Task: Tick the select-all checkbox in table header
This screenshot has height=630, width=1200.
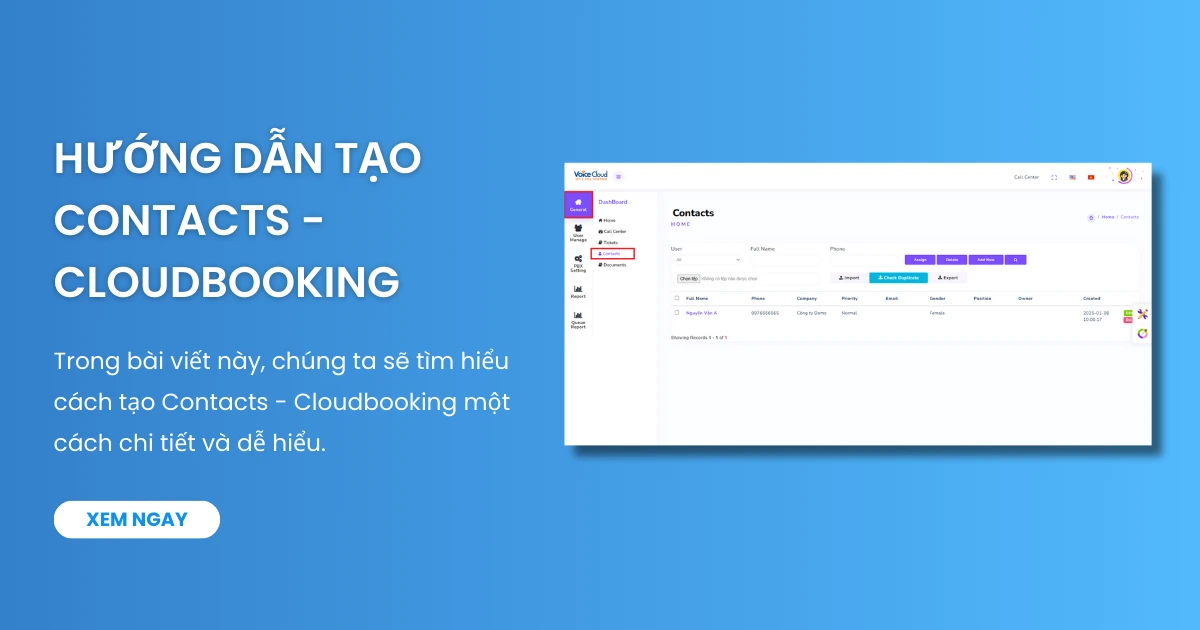Action: pyautogui.click(x=676, y=298)
